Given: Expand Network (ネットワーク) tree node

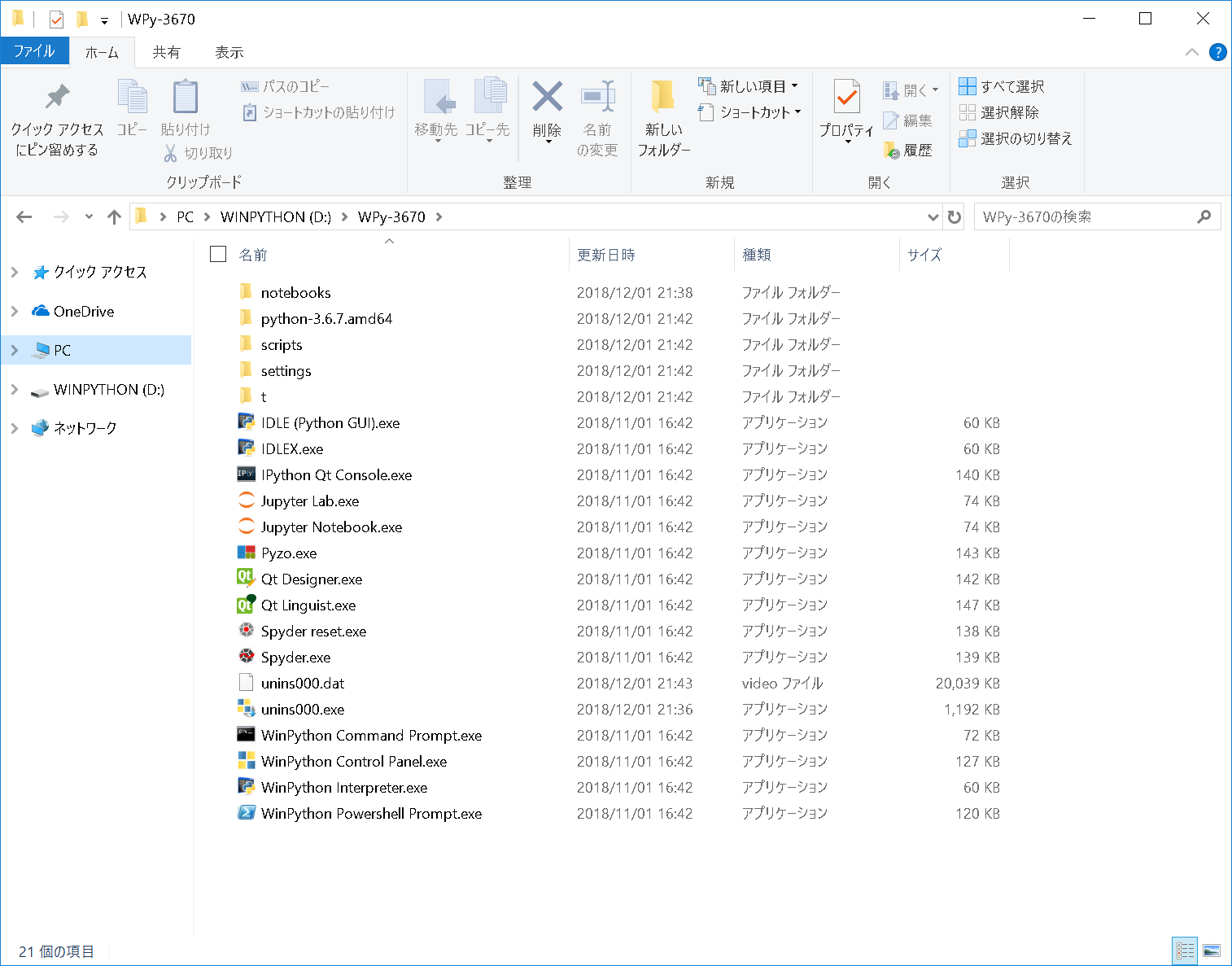Looking at the screenshot, I should tap(15, 428).
